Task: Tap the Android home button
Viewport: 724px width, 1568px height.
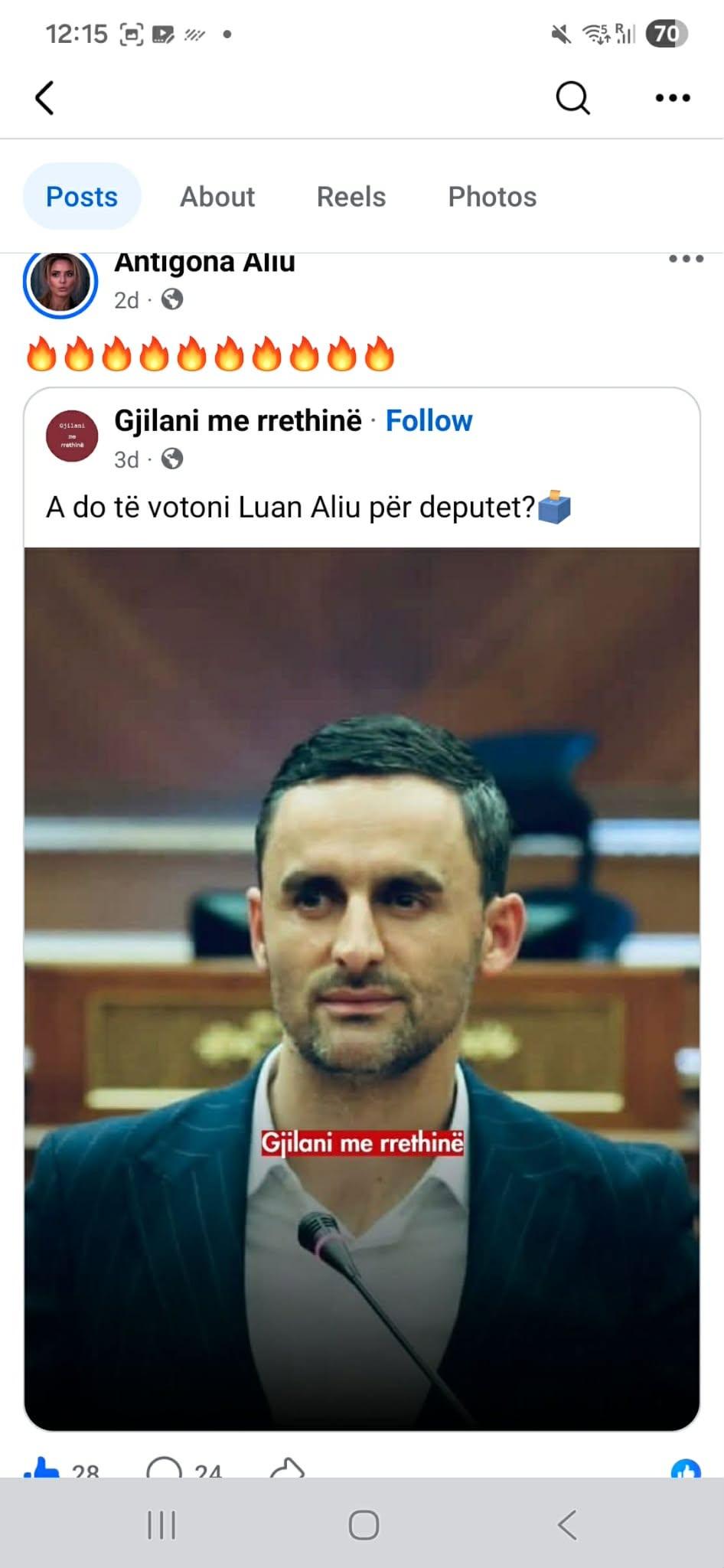Action: pyautogui.click(x=364, y=1524)
